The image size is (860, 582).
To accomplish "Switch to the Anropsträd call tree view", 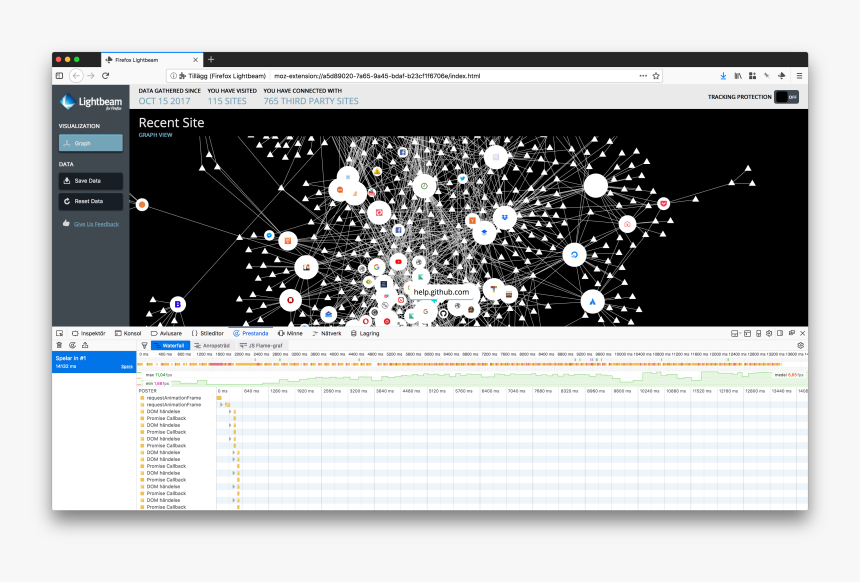I will click(212, 346).
